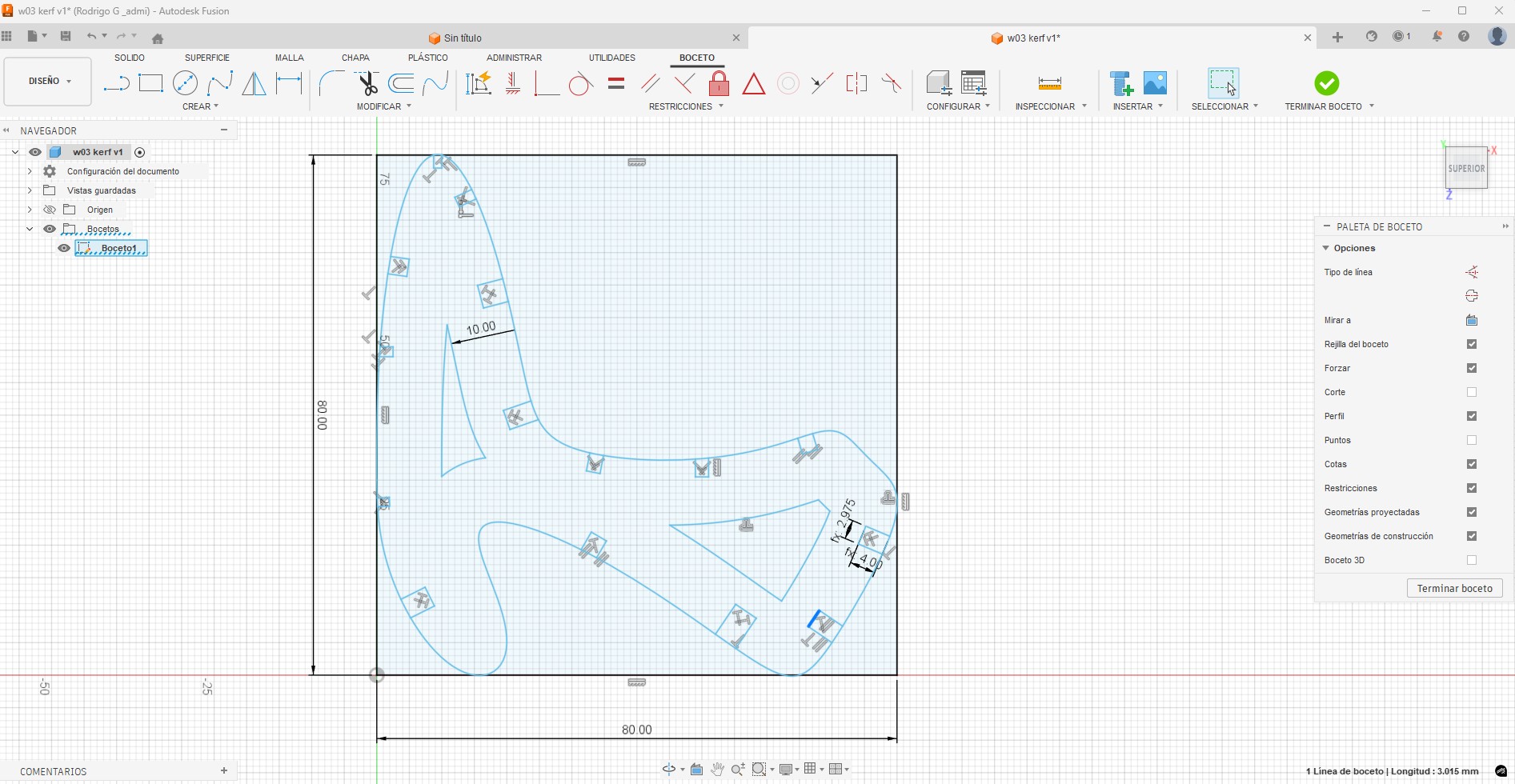Viewport: 1515px width, 784px height.
Task: Open the INSERTAR dropdown menu
Action: pyautogui.click(x=1137, y=106)
